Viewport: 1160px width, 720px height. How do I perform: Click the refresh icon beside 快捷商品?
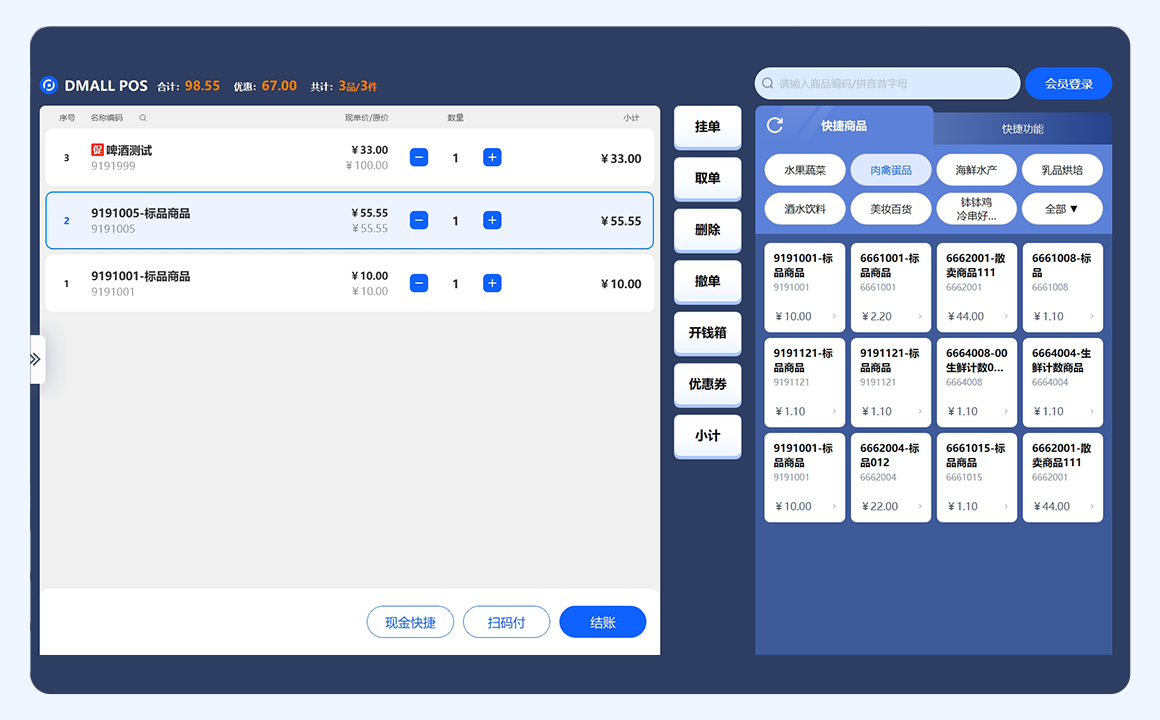click(775, 125)
